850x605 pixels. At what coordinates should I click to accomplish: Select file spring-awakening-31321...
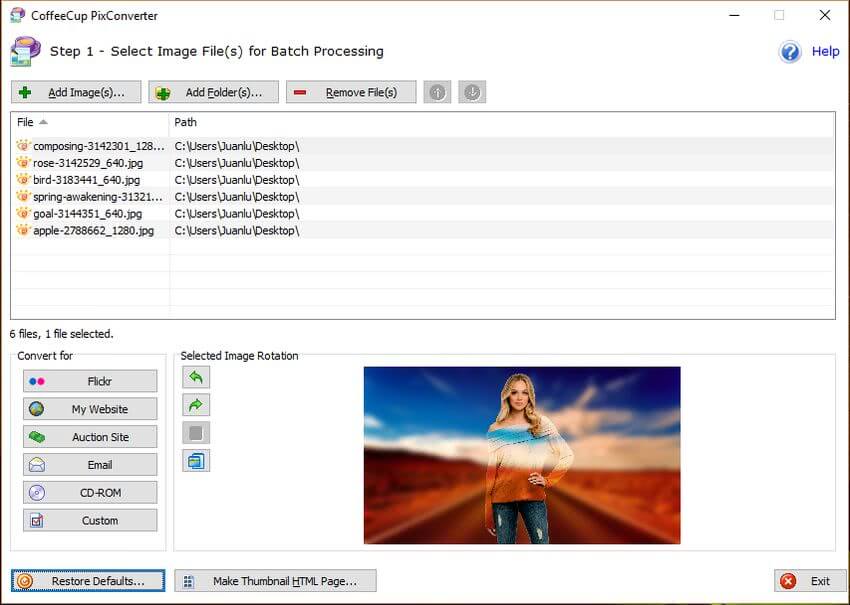click(98, 197)
